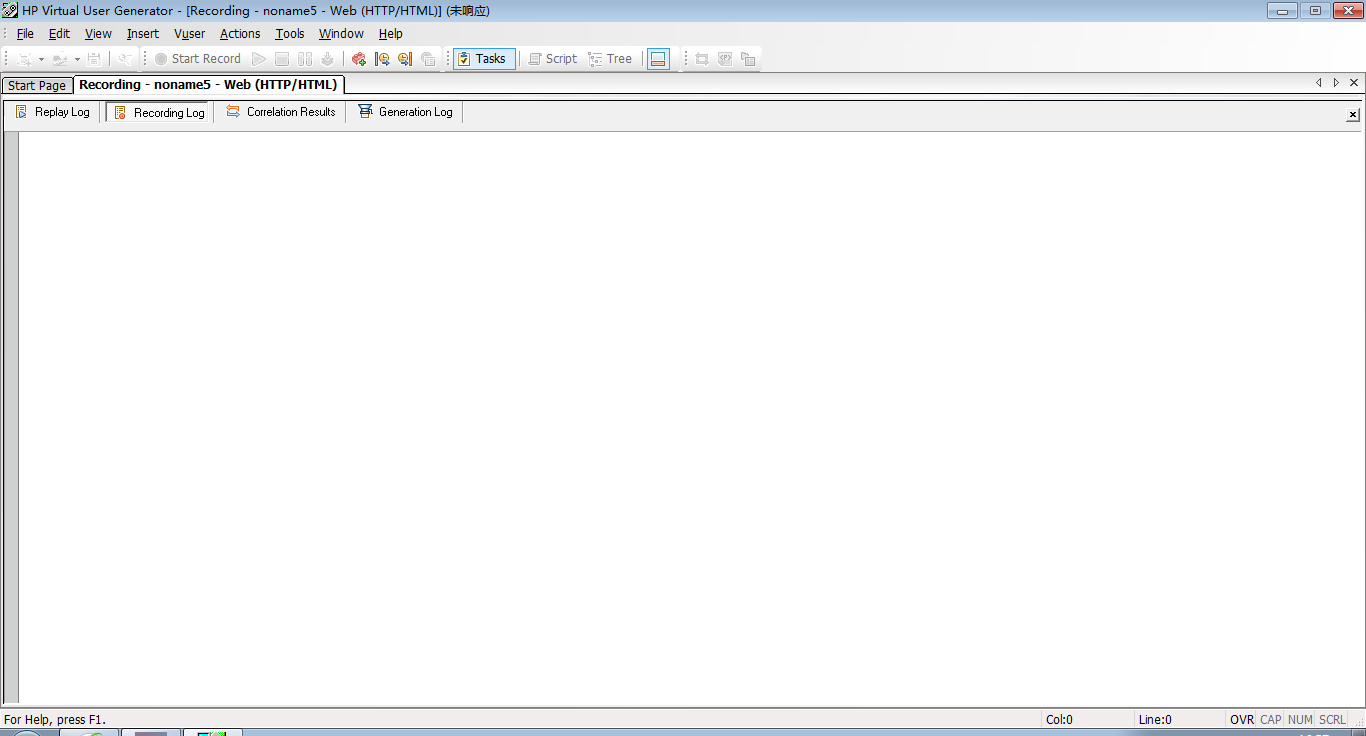Open the Window menu

(341, 34)
